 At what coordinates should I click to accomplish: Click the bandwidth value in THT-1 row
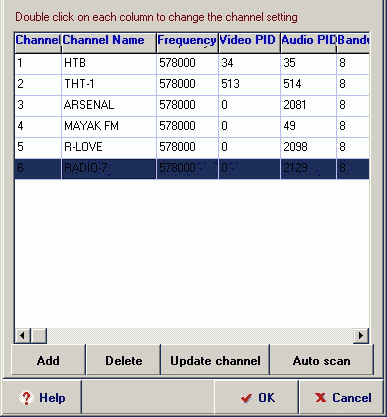(353, 84)
